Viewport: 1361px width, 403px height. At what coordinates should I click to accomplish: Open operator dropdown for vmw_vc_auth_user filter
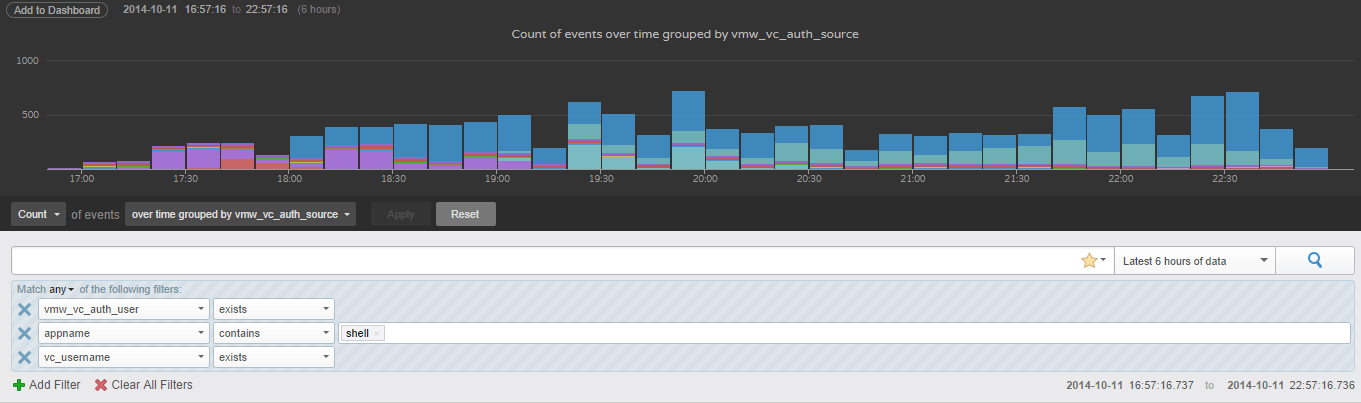point(273,310)
